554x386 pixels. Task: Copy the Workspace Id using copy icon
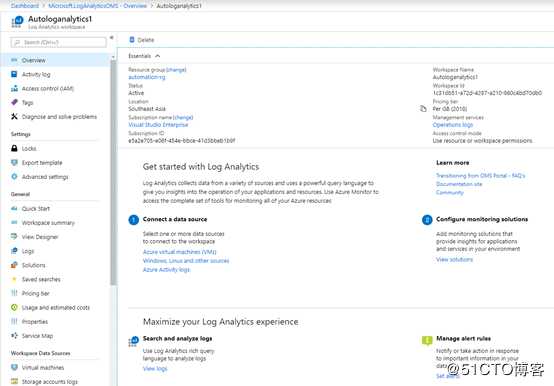pyautogui.click(x=423, y=108)
